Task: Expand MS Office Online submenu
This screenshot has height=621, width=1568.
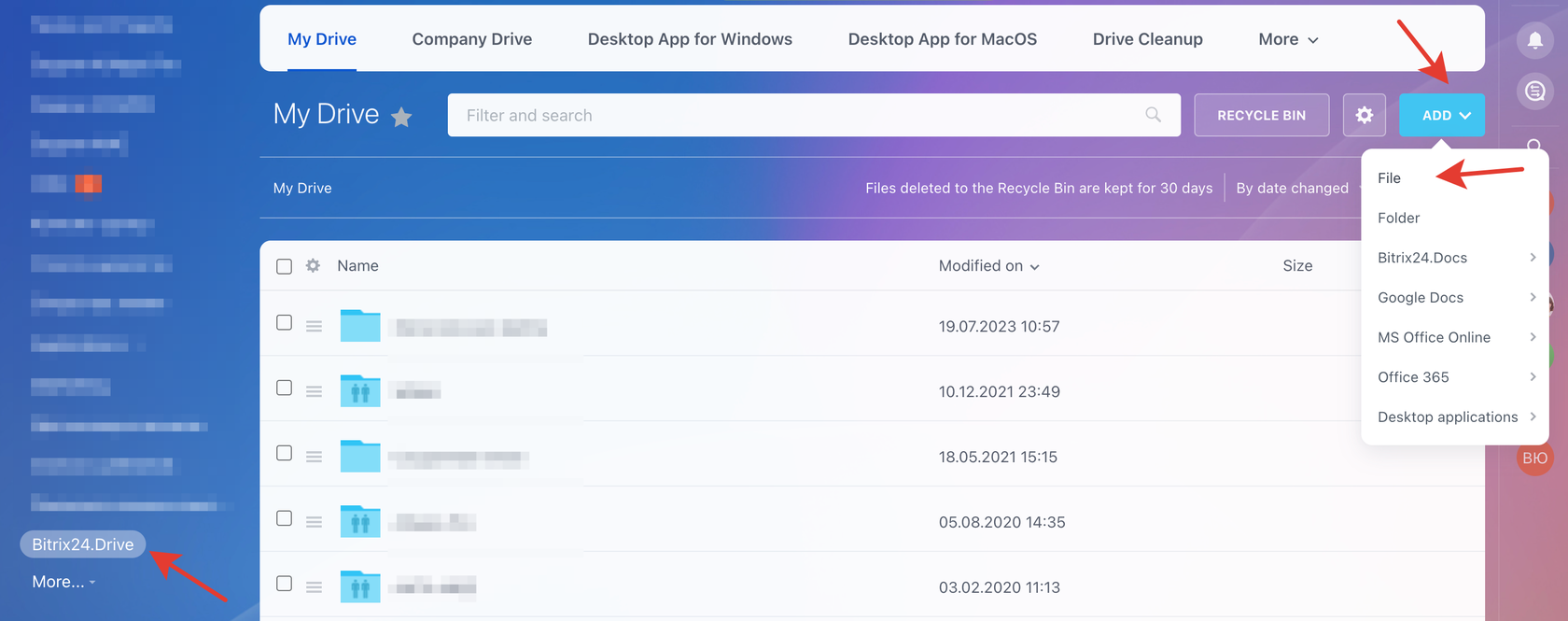Action: (x=1455, y=337)
